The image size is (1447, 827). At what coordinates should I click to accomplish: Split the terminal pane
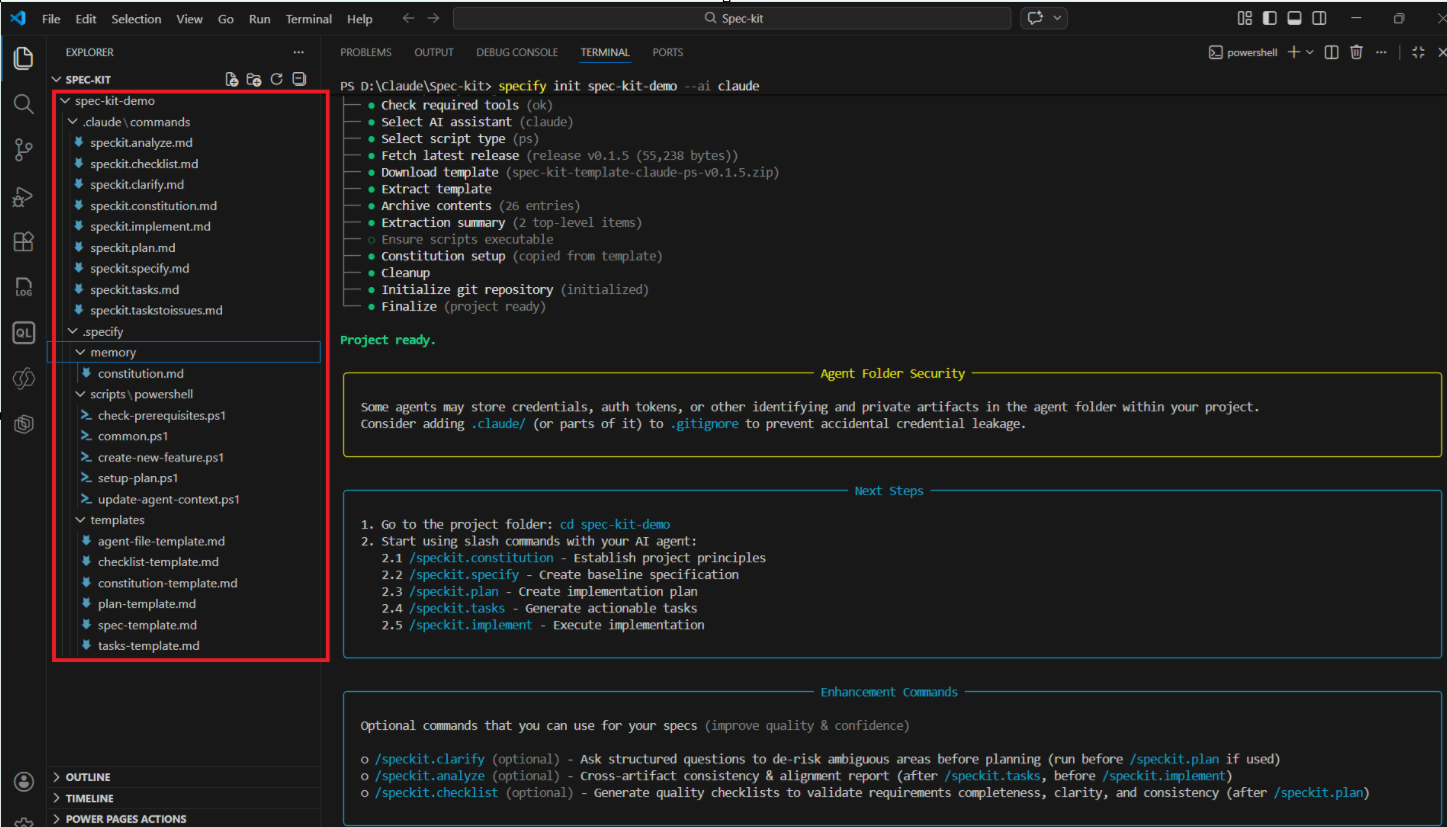[1331, 52]
